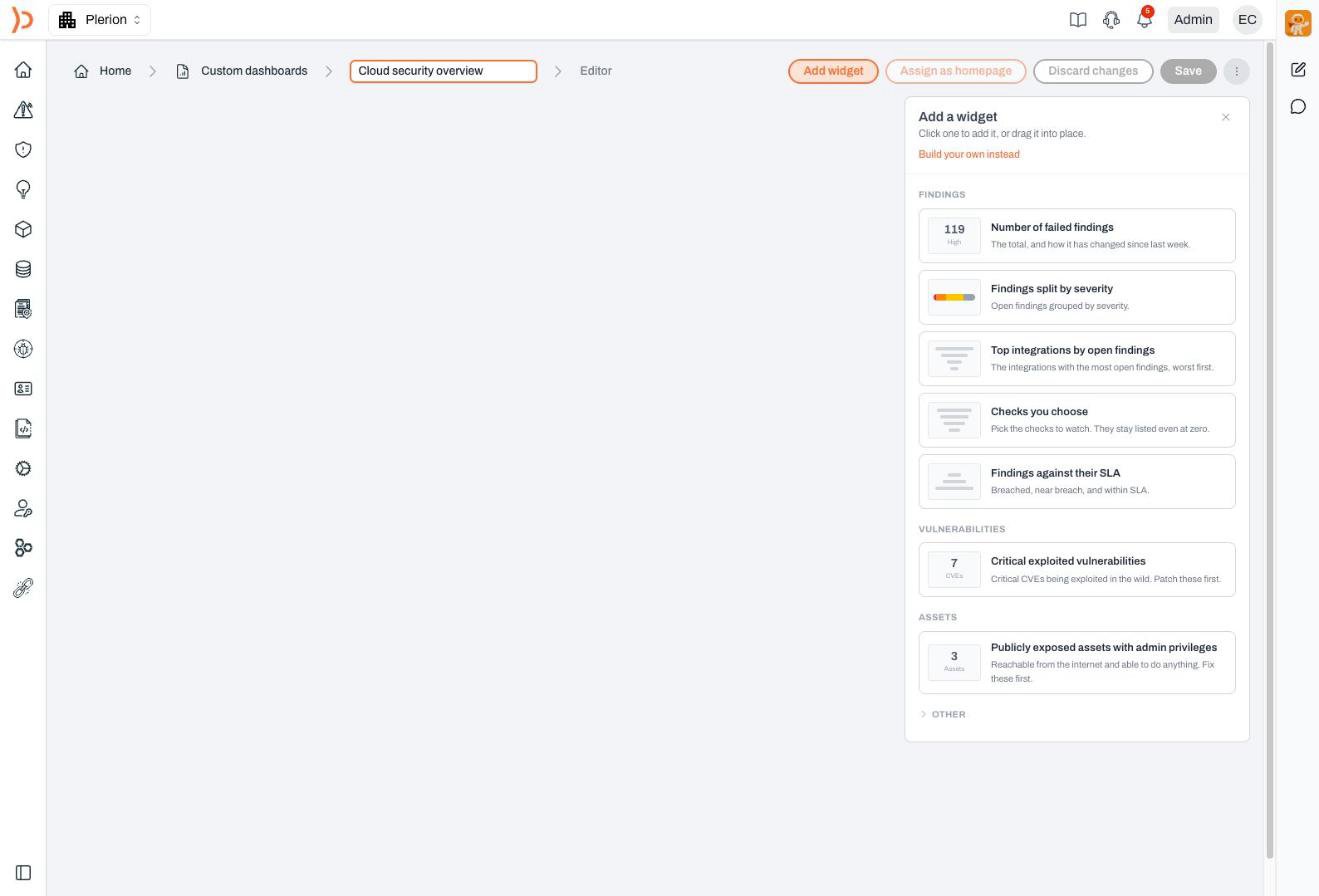Screen dimensions: 1319x896
Task: Open the EC user avatar menu
Action: coord(1247,20)
